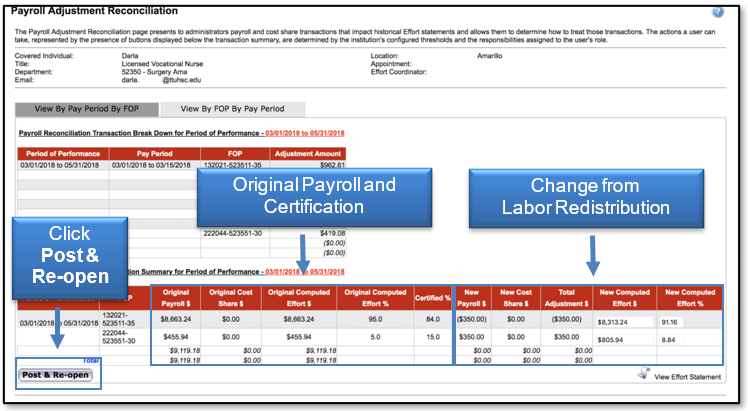
Task: Click the View Effort Statement scroll icon
Action: point(644,373)
